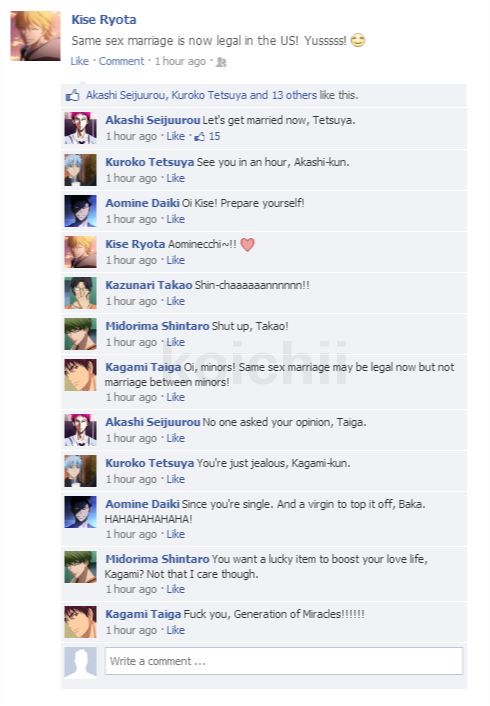The image size is (490, 706).
Task: Click the blank user avatar beside comment box
Action: [80, 662]
